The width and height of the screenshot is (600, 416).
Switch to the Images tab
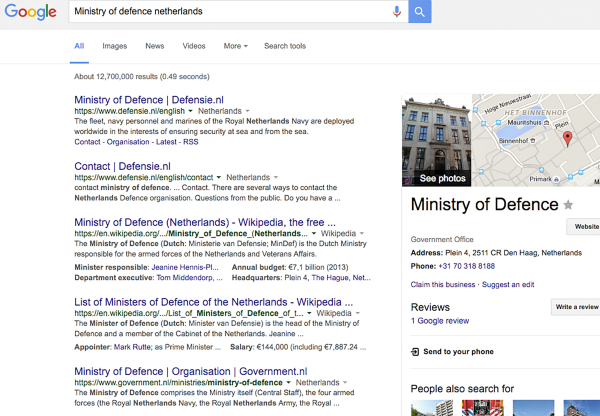tap(114, 46)
